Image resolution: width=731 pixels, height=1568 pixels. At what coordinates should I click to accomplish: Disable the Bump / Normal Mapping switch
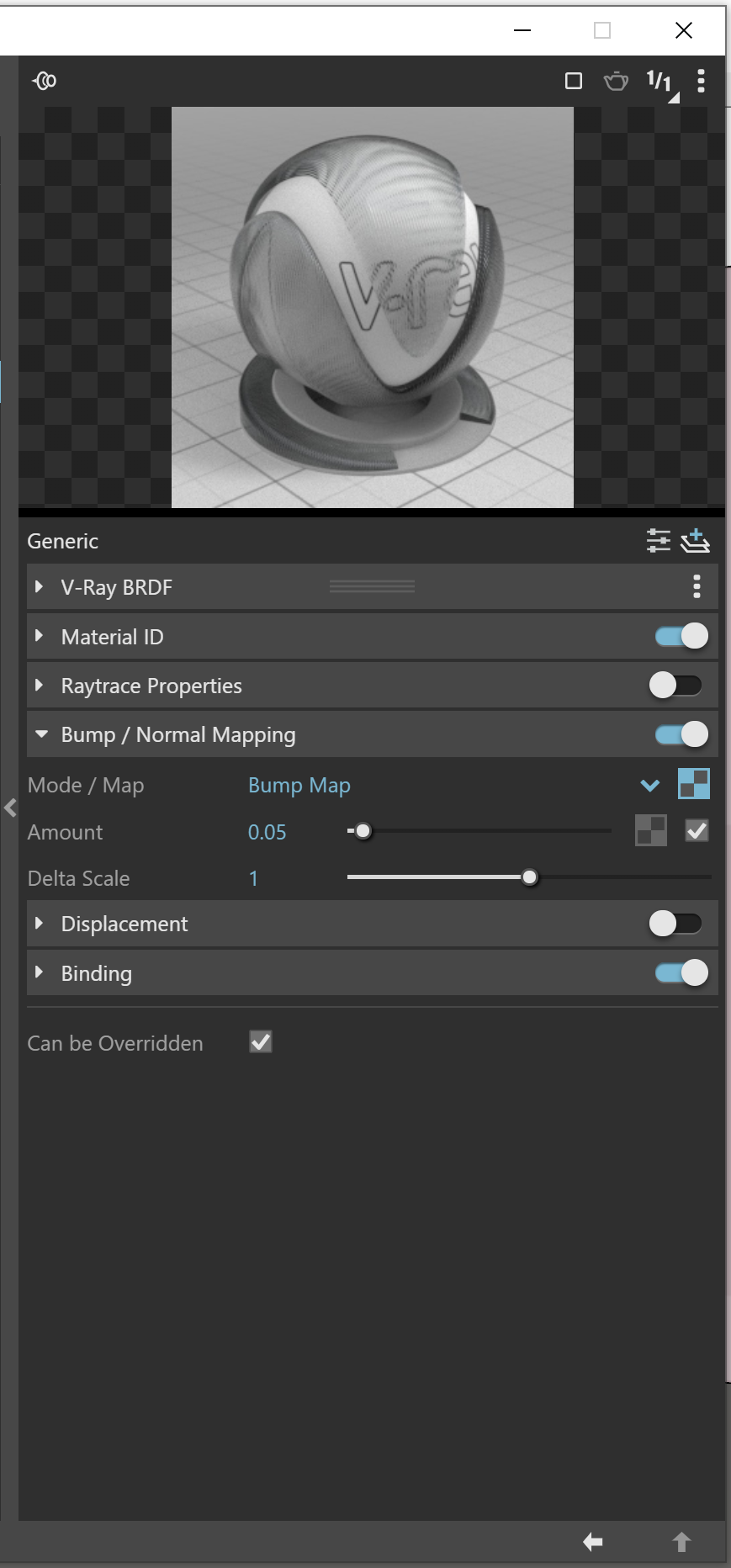click(681, 734)
